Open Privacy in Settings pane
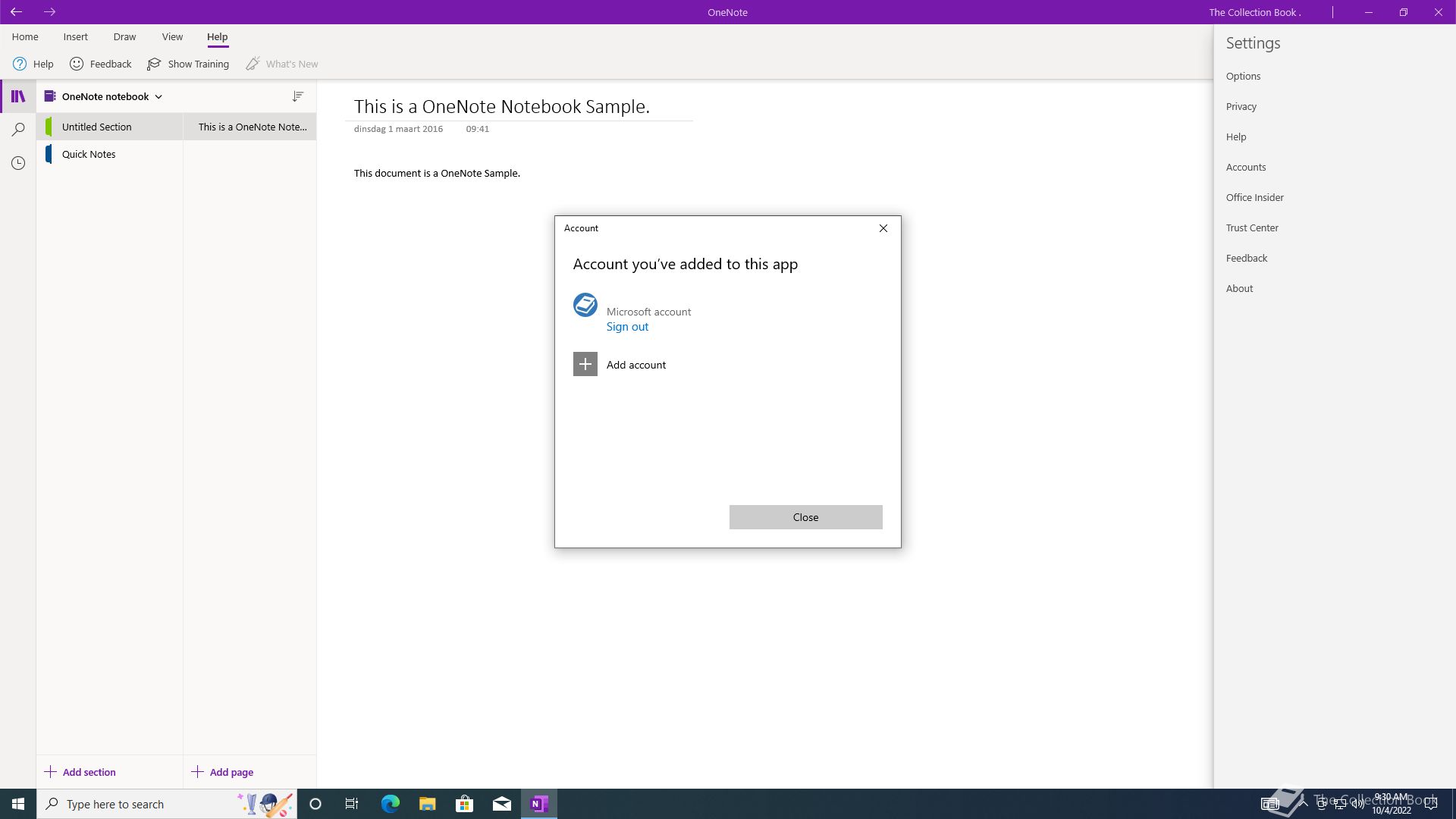This screenshot has width=1456, height=819. coord(1241,106)
